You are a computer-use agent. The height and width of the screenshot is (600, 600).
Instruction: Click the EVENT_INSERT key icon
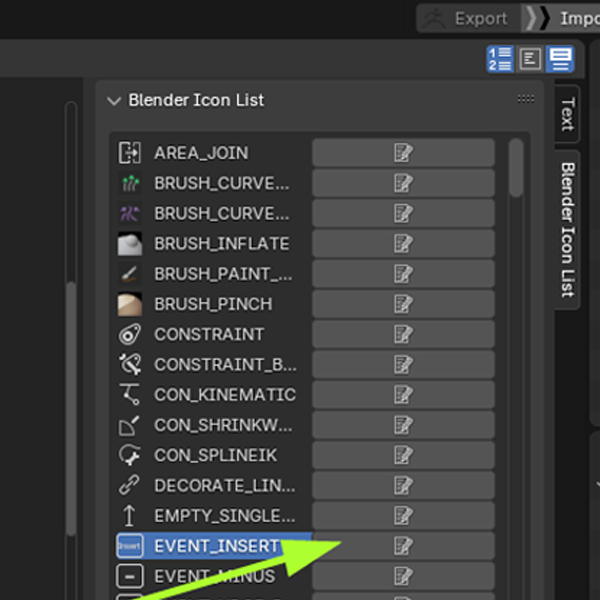tap(129, 546)
